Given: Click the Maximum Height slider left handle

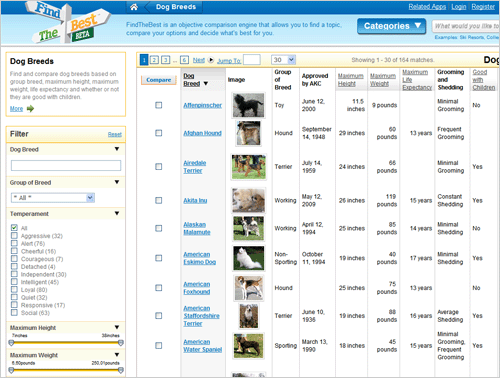Looking at the screenshot, I should tap(12, 343).
